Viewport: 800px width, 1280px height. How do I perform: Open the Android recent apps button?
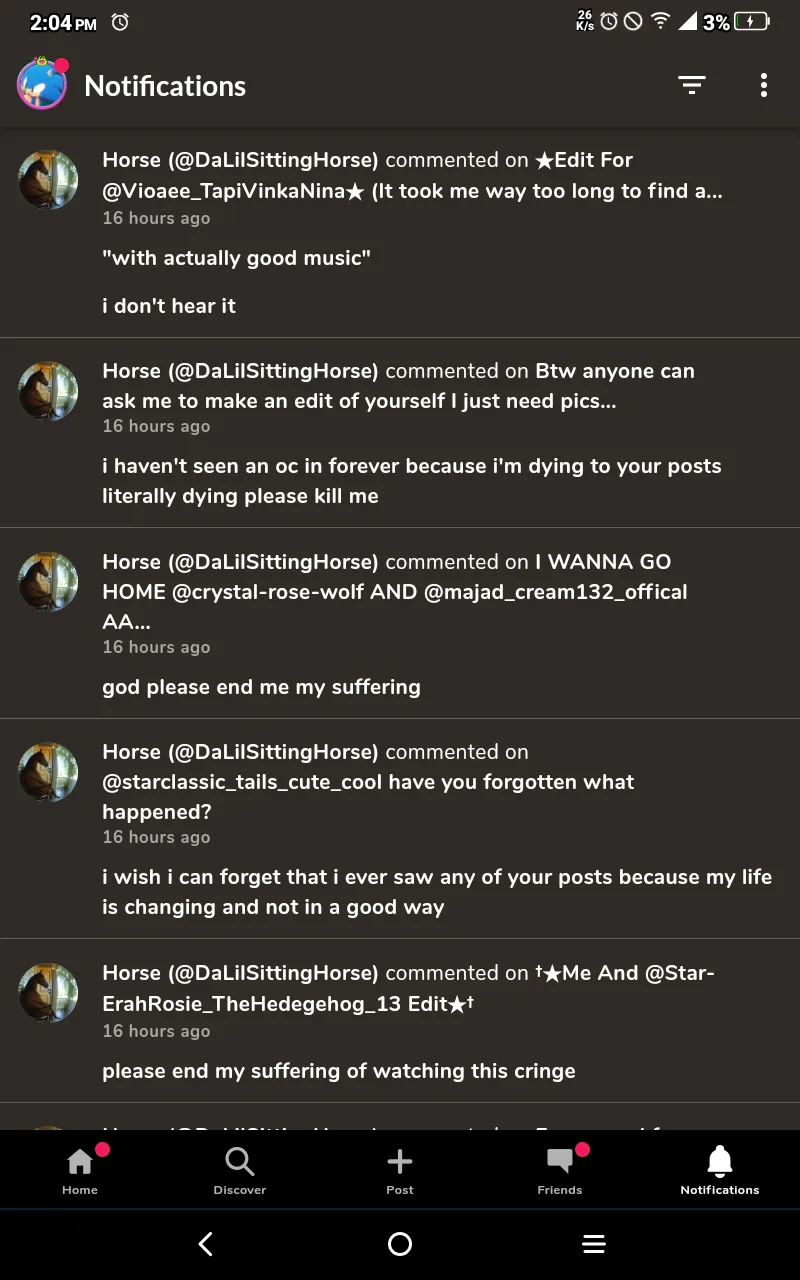point(594,1243)
